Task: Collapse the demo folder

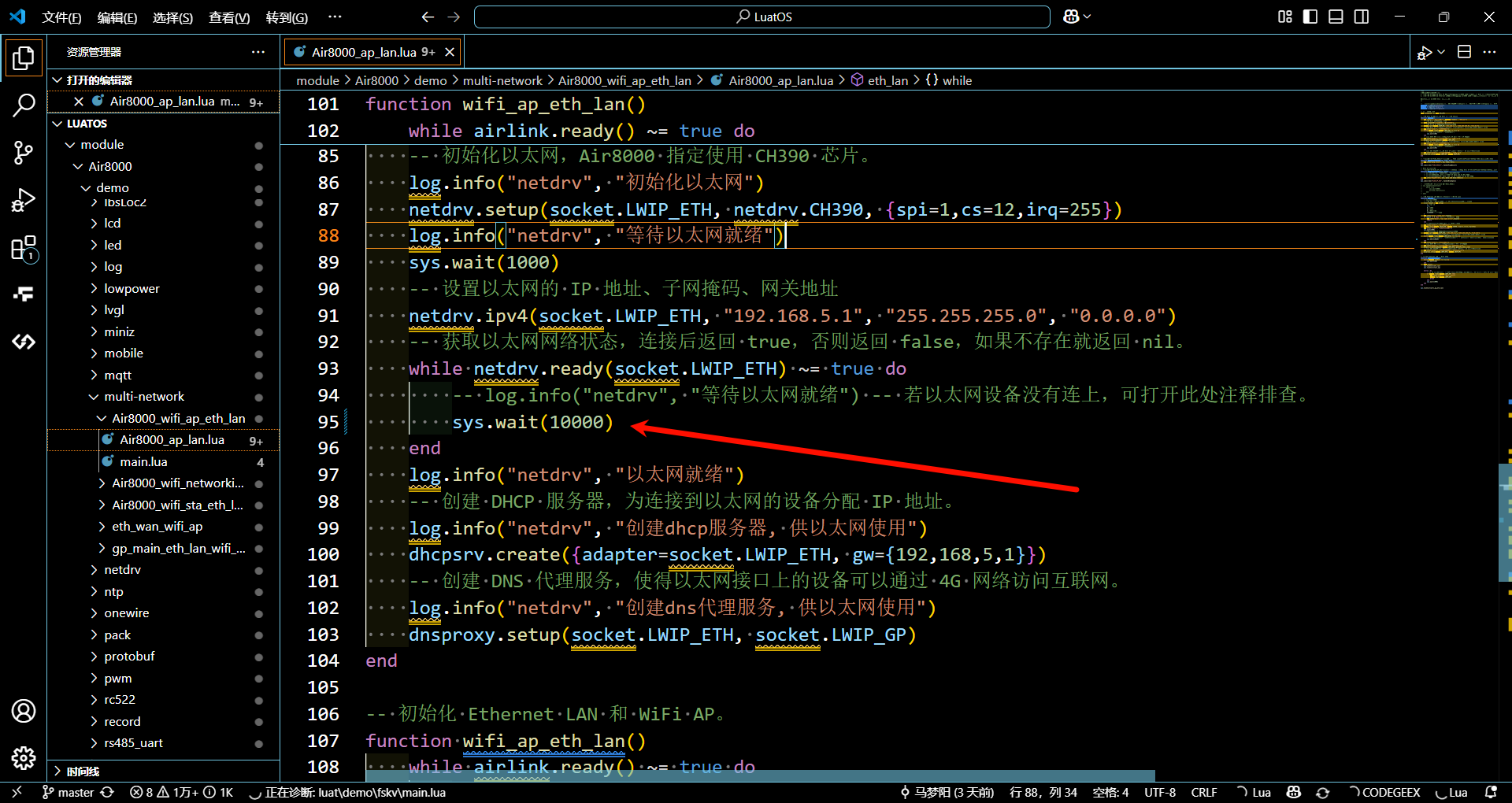Action: pos(164,187)
